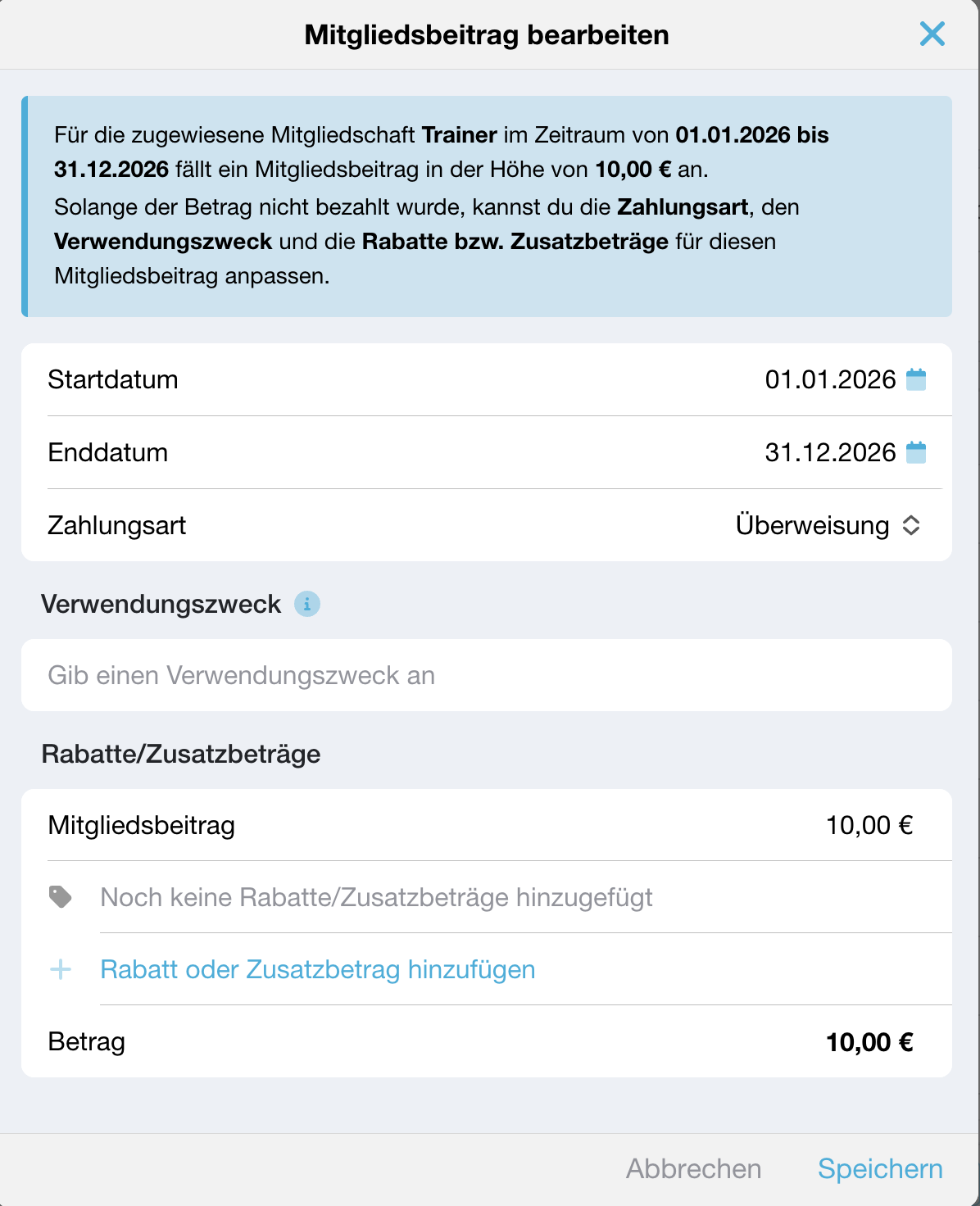Select the Startdatum value 01.01.2026

click(x=830, y=379)
